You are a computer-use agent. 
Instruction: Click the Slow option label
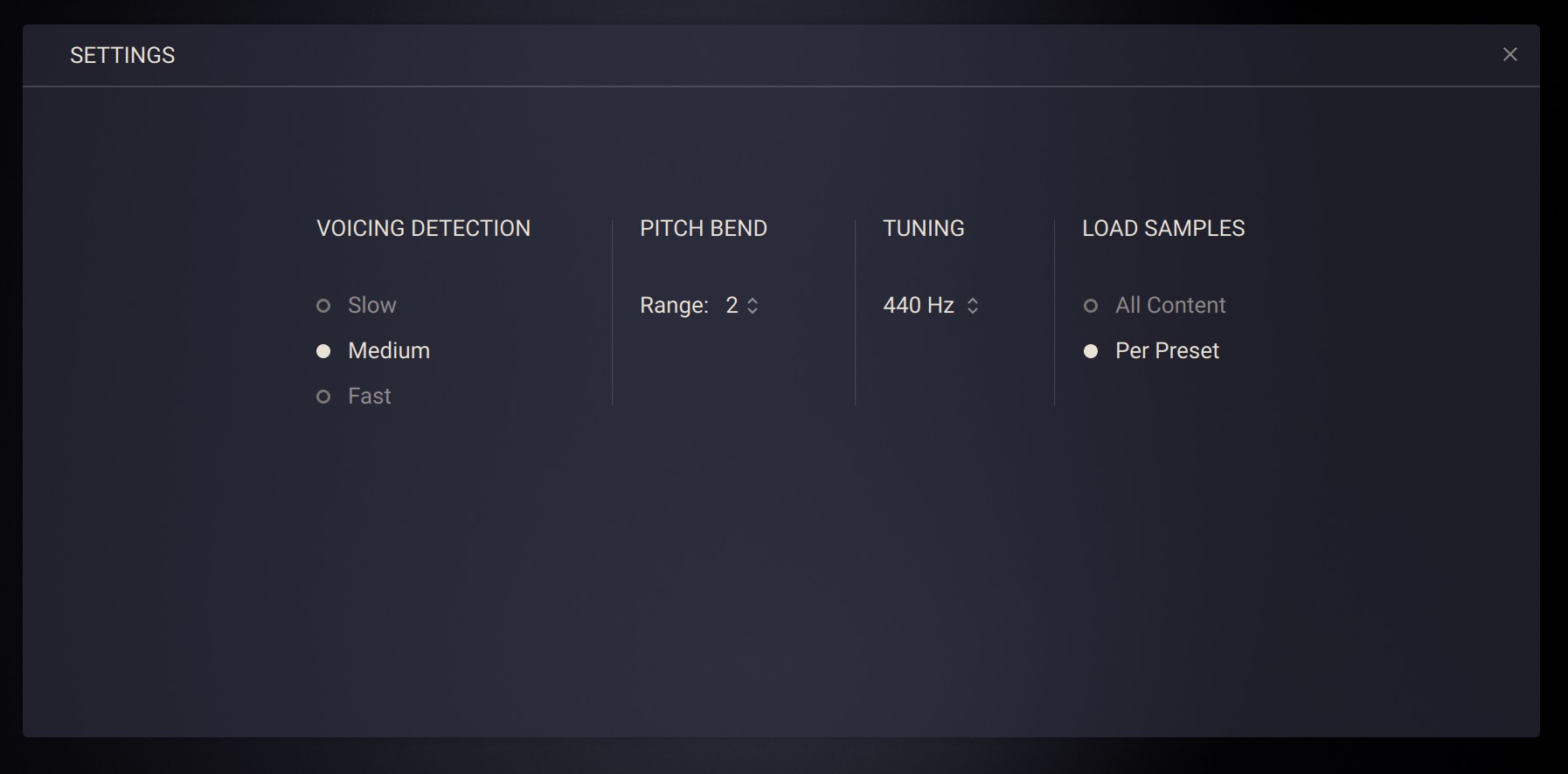(372, 306)
